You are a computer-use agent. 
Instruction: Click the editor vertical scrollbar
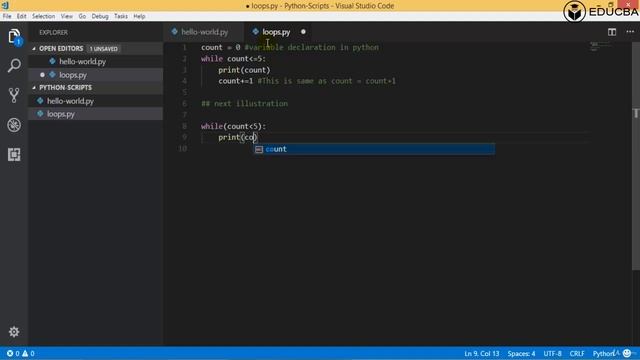pos(635,155)
